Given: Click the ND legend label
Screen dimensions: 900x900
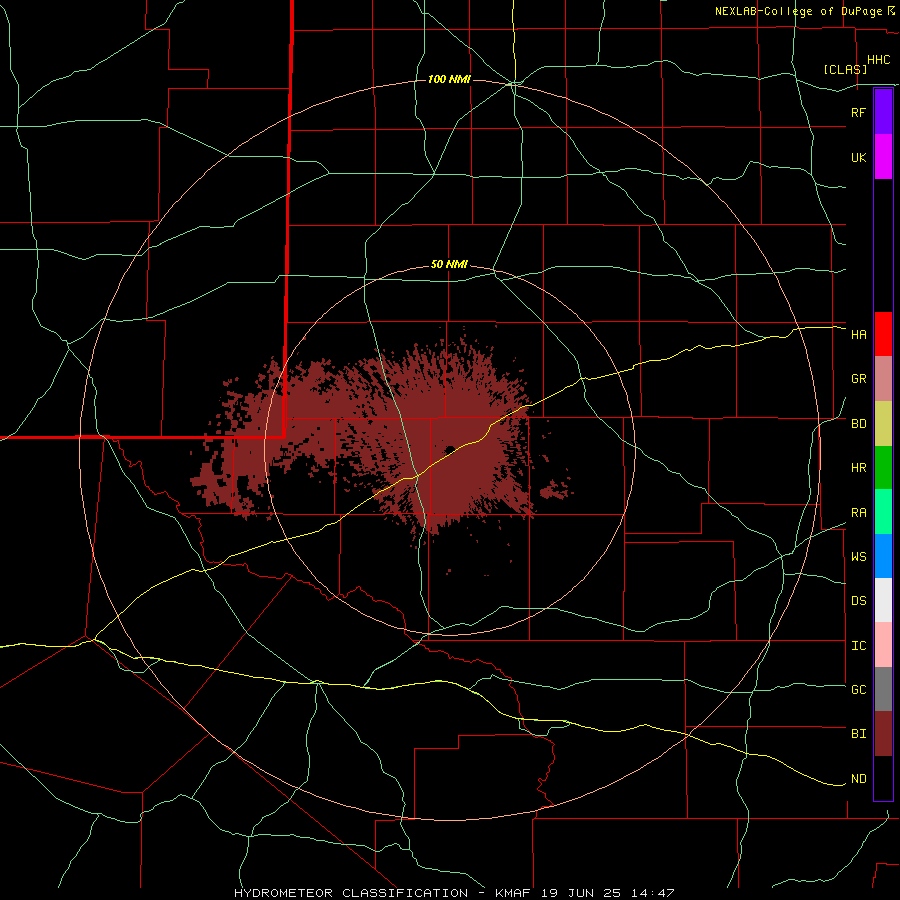Looking at the screenshot, I should pos(858,778).
